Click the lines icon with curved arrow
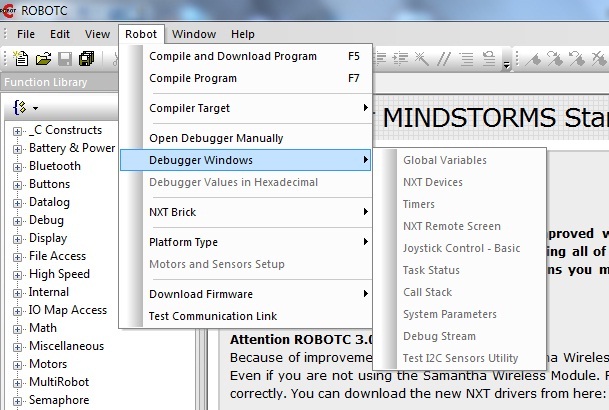Image resolution: width=609 pixels, height=410 pixels. [489, 59]
